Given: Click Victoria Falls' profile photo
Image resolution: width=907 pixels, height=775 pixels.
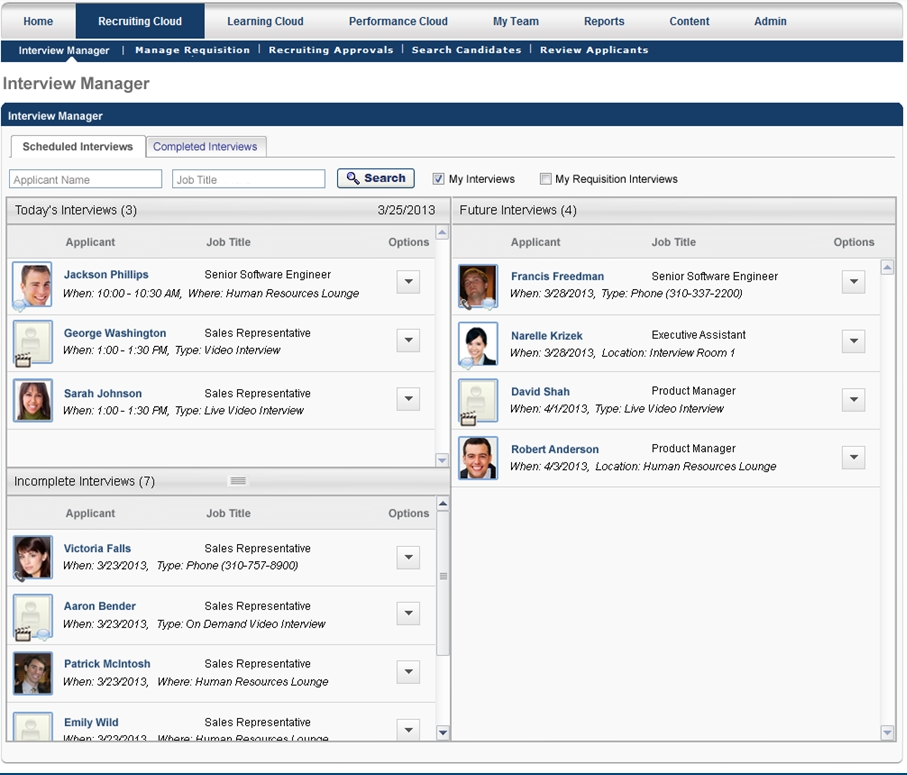Looking at the screenshot, I should click(x=32, y=557).
